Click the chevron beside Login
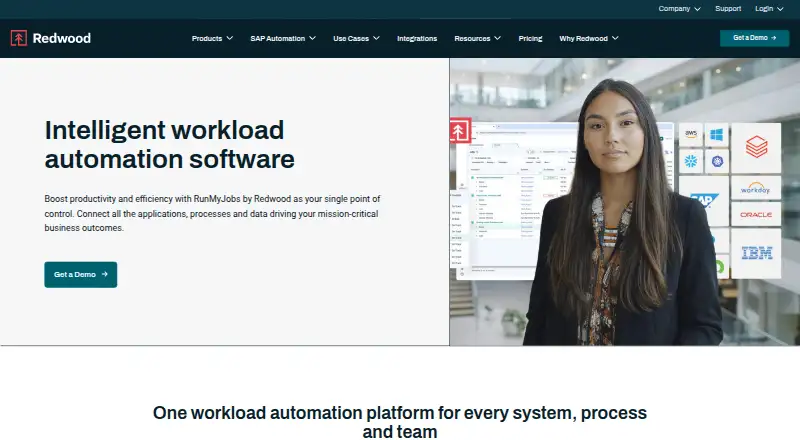The image size is (800, 440). [x=780, y=9]
